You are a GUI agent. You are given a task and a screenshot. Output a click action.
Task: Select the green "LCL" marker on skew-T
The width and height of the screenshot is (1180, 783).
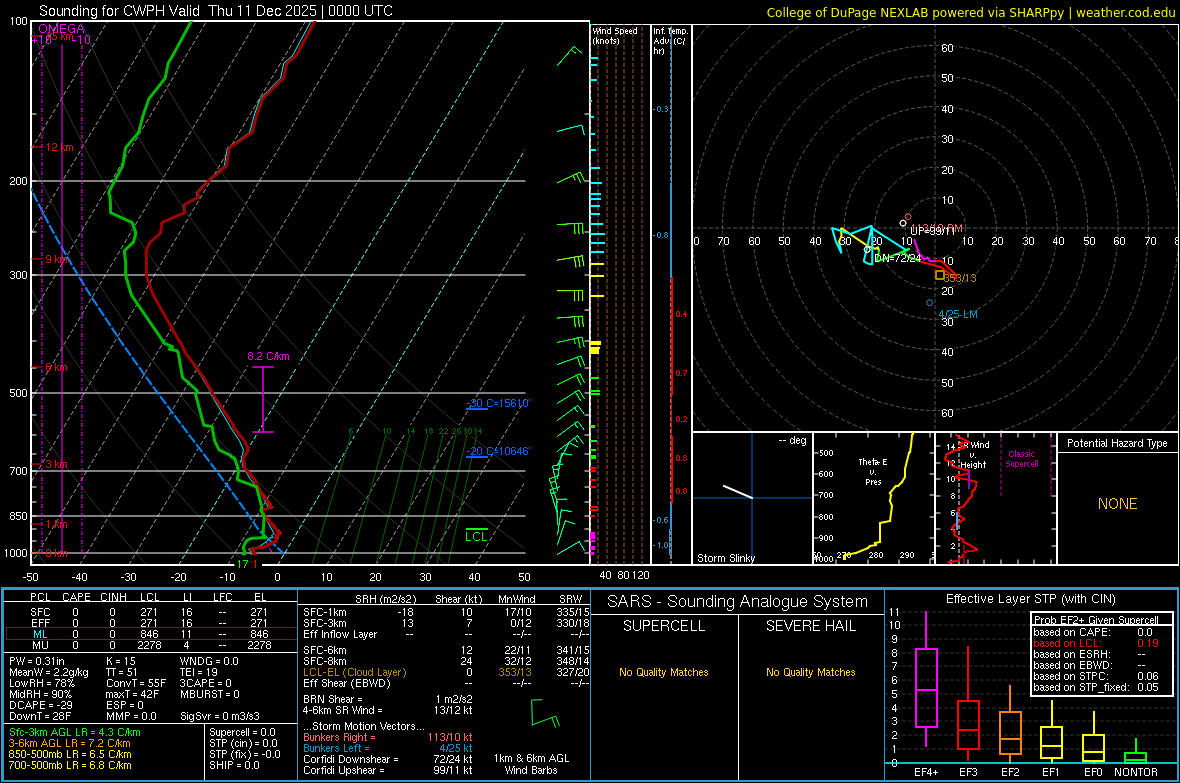pos(476,536)
